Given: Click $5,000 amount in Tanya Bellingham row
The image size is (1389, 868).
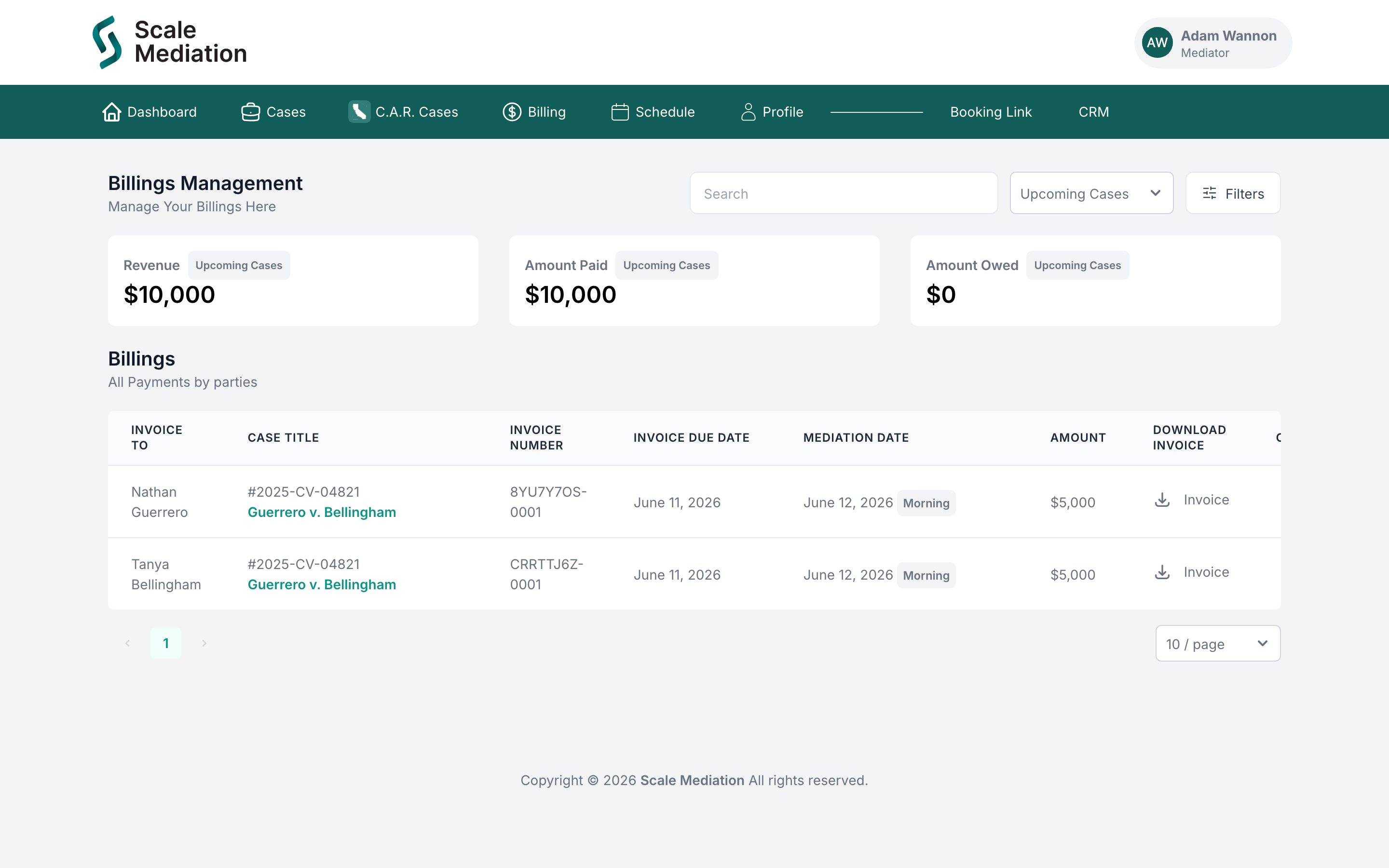Looking at the screenshot, I should 1073,575.
